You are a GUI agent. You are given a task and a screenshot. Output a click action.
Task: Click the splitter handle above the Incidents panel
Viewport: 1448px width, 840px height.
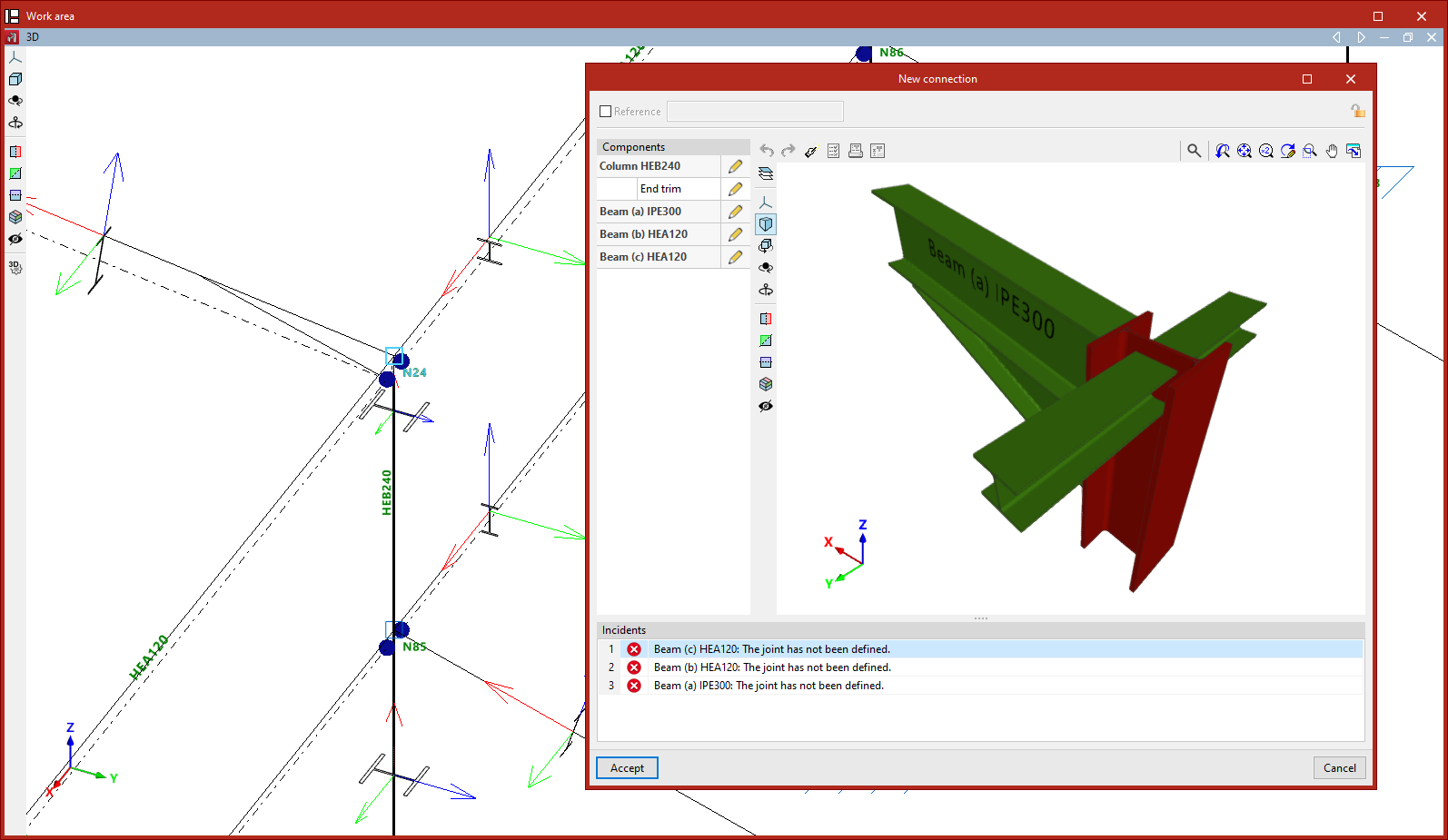980,618
